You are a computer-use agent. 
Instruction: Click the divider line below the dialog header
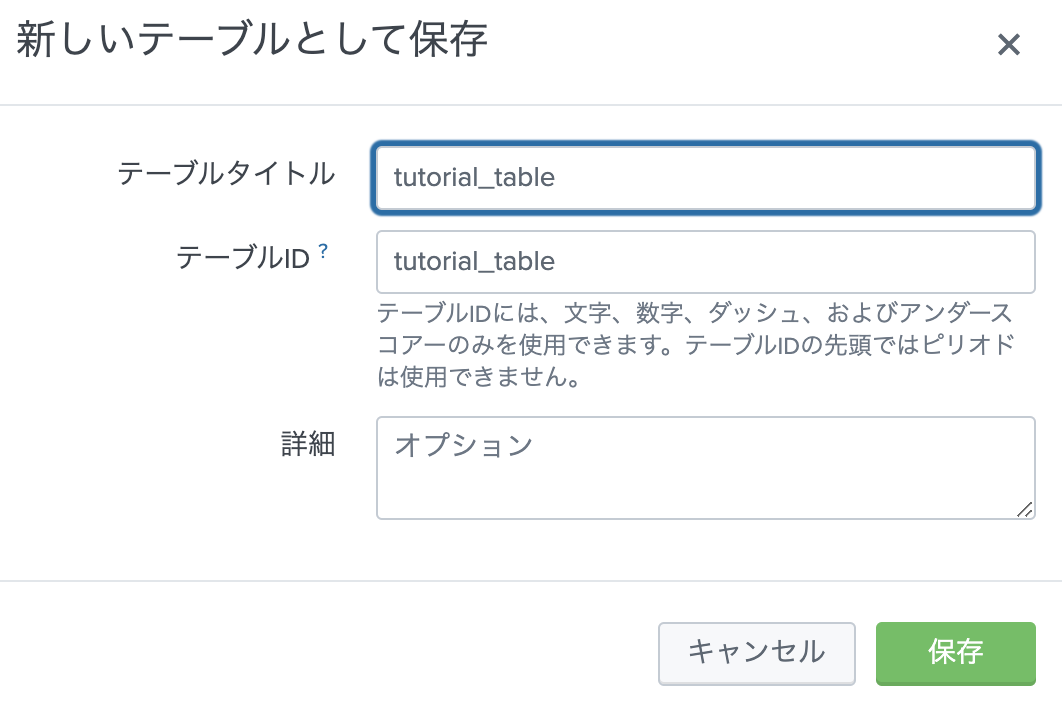click(531, 104)
